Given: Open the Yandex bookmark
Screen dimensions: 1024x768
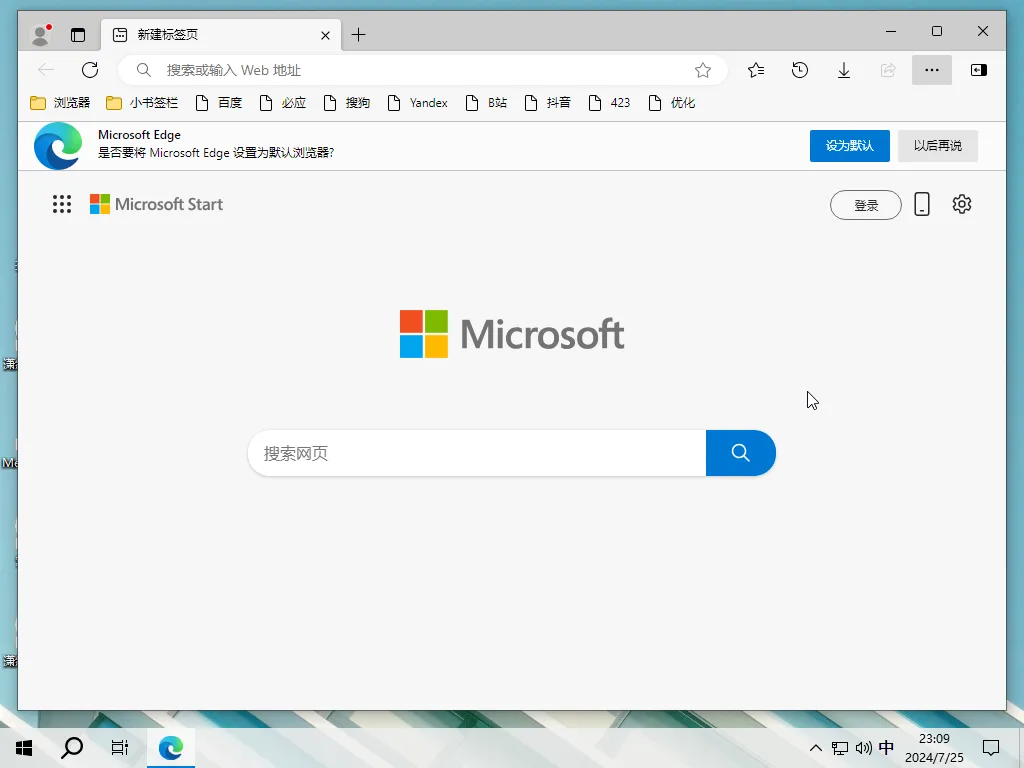Looking at the screenshot, I should pos(418,102).
